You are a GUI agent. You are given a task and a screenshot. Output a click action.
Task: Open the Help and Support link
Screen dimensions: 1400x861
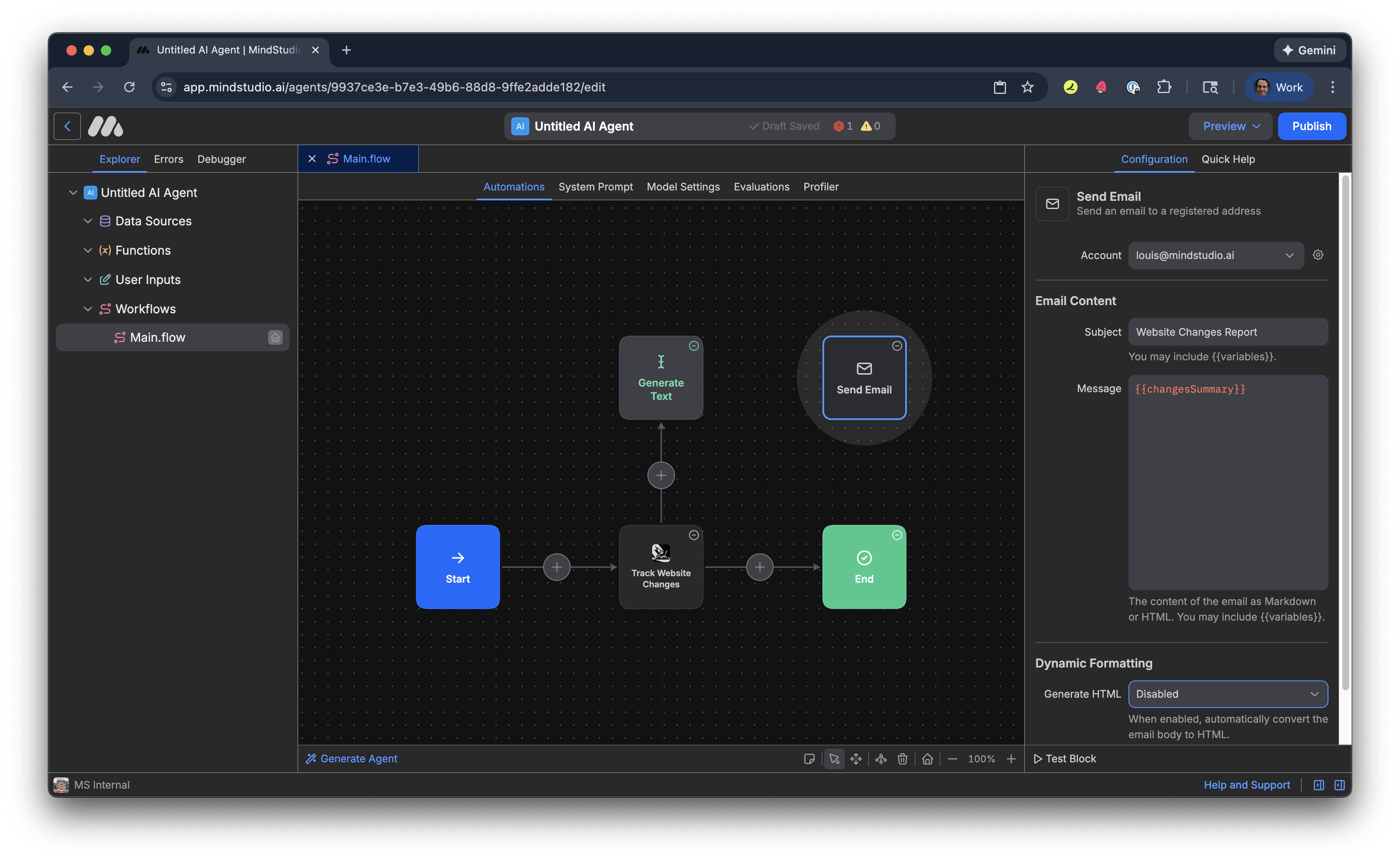tap(1247, 785)
